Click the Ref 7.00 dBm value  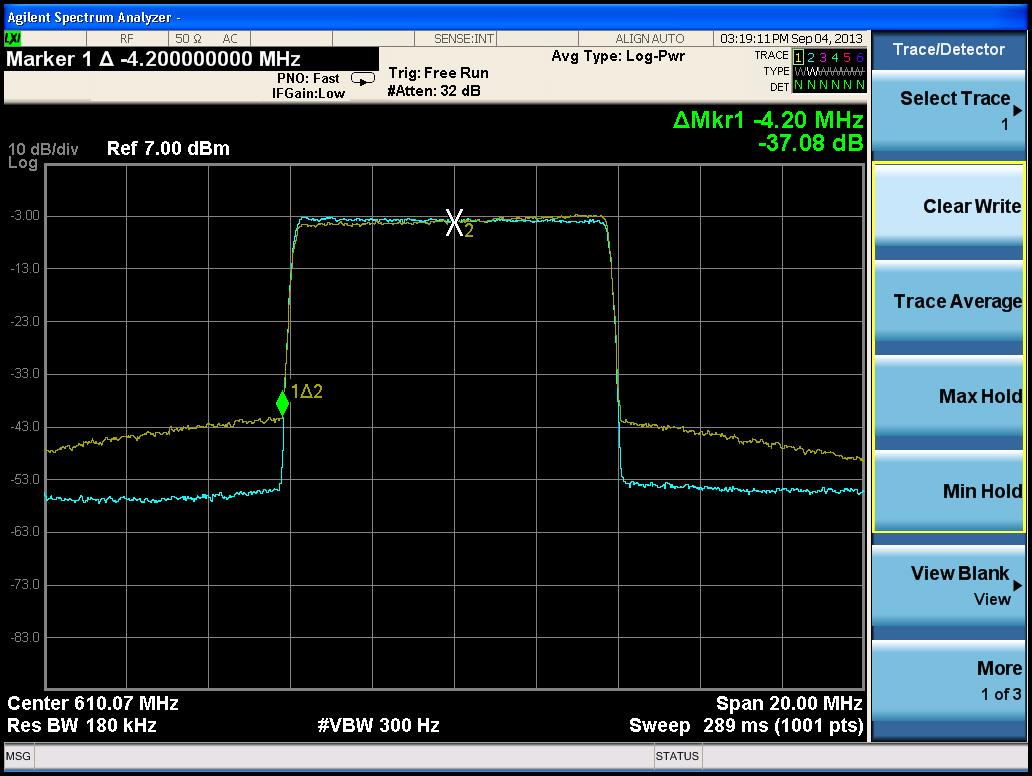coord(168,148)
